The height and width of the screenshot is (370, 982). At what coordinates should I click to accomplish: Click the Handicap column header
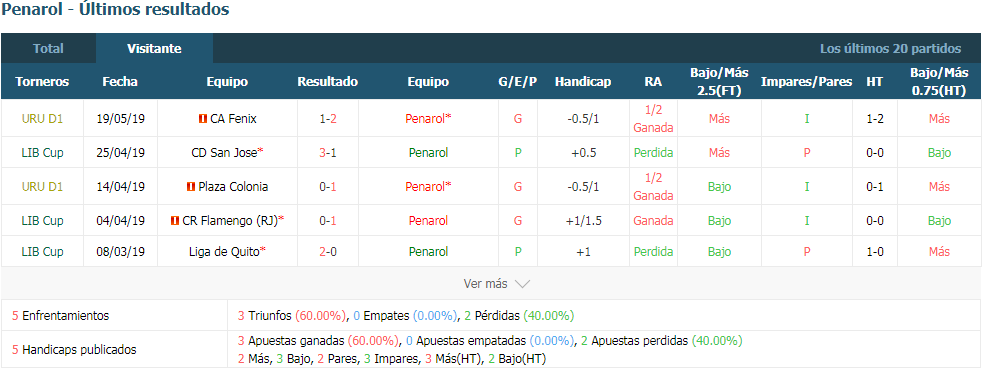click(x=582, y=81)
